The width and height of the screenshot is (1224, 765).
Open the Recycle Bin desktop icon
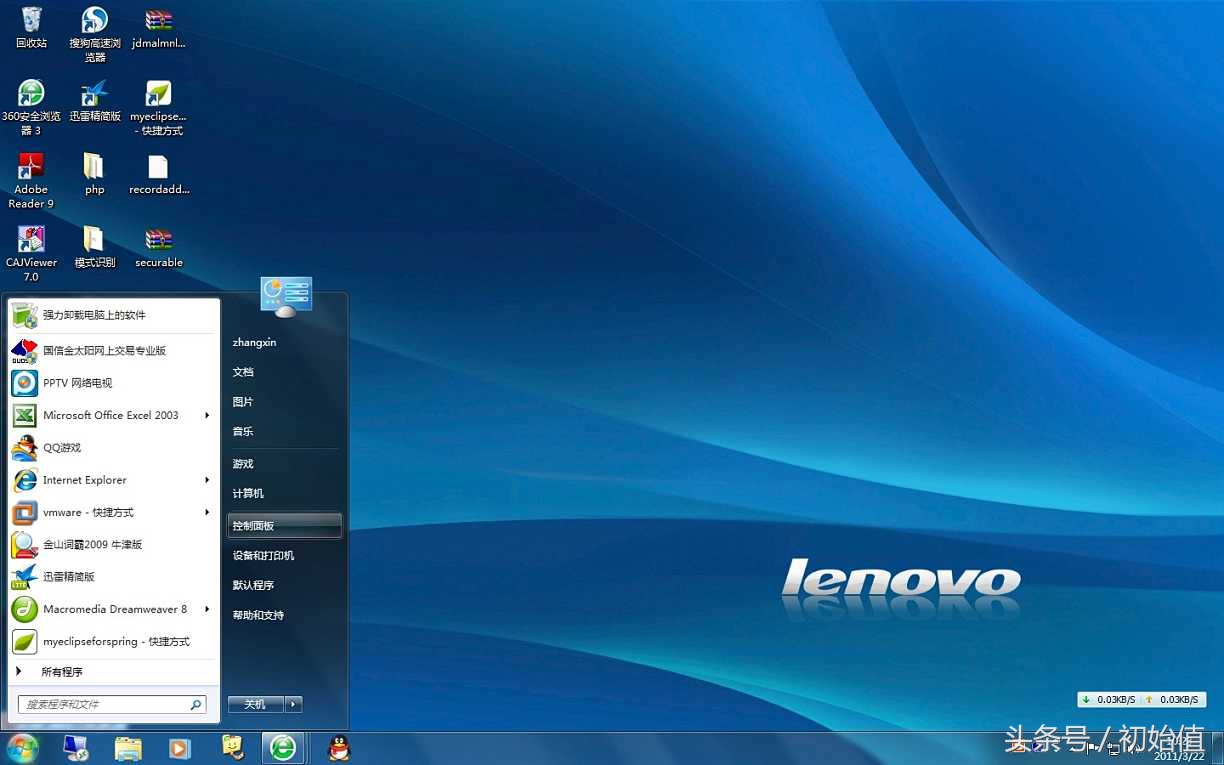31,22
